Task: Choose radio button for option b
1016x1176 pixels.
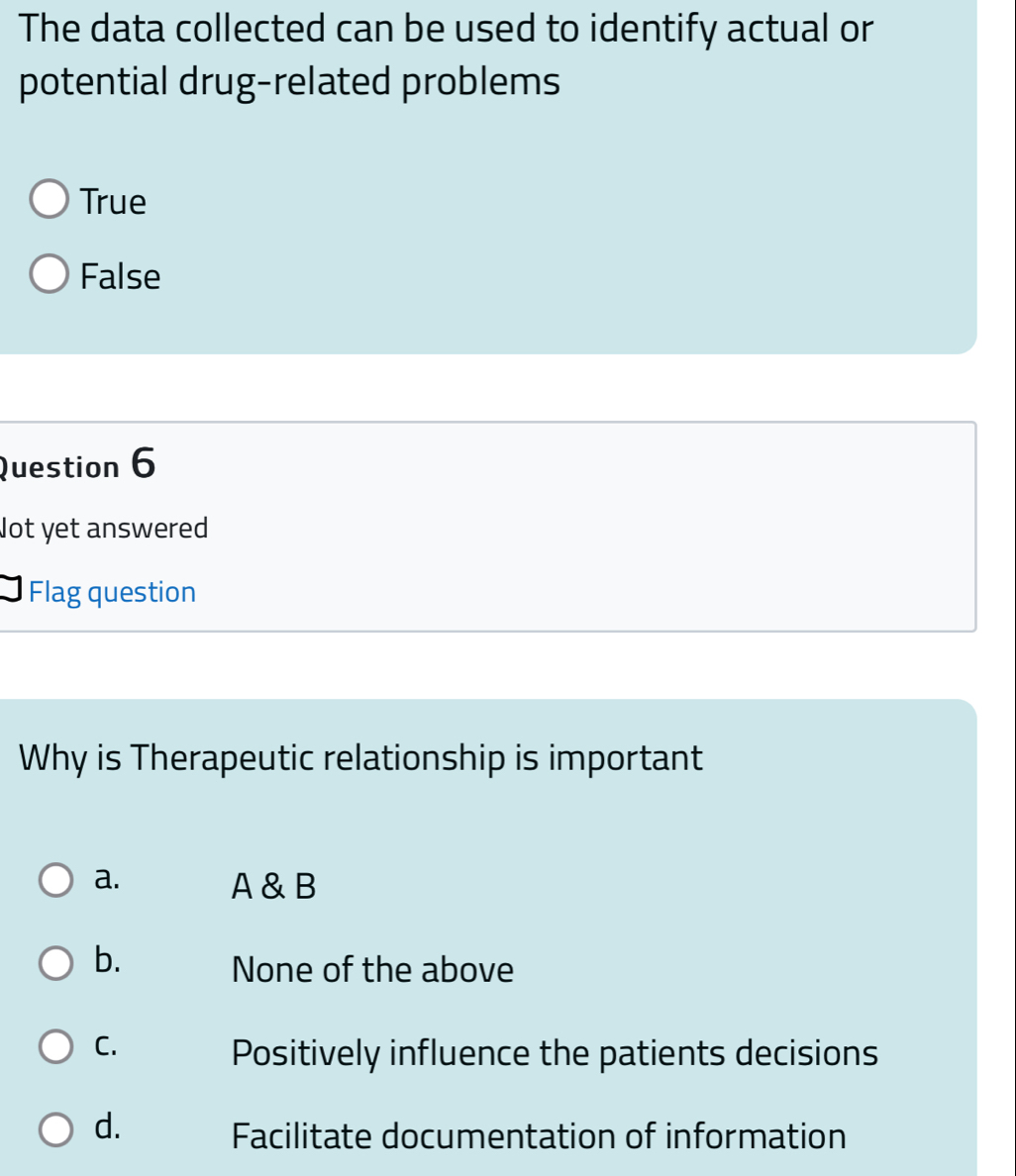Action: [56, 963]
